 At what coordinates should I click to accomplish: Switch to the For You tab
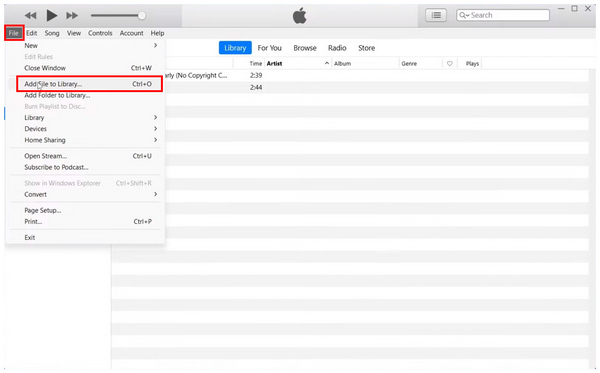[x=269, y=48]
